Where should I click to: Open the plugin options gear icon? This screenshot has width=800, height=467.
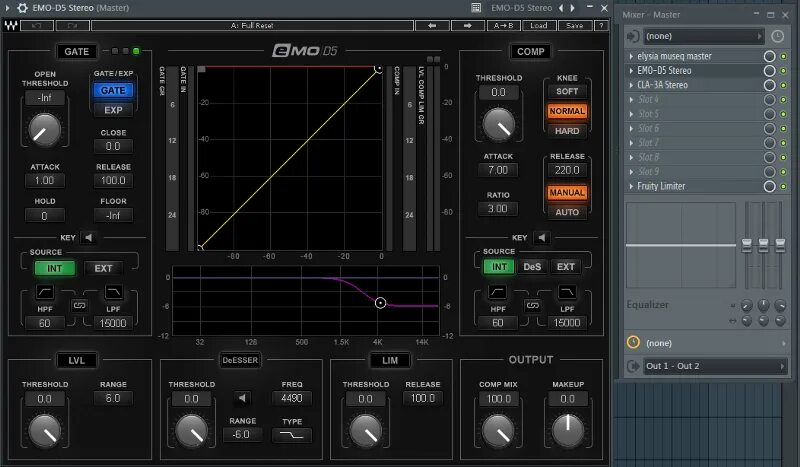click(22, 8)
